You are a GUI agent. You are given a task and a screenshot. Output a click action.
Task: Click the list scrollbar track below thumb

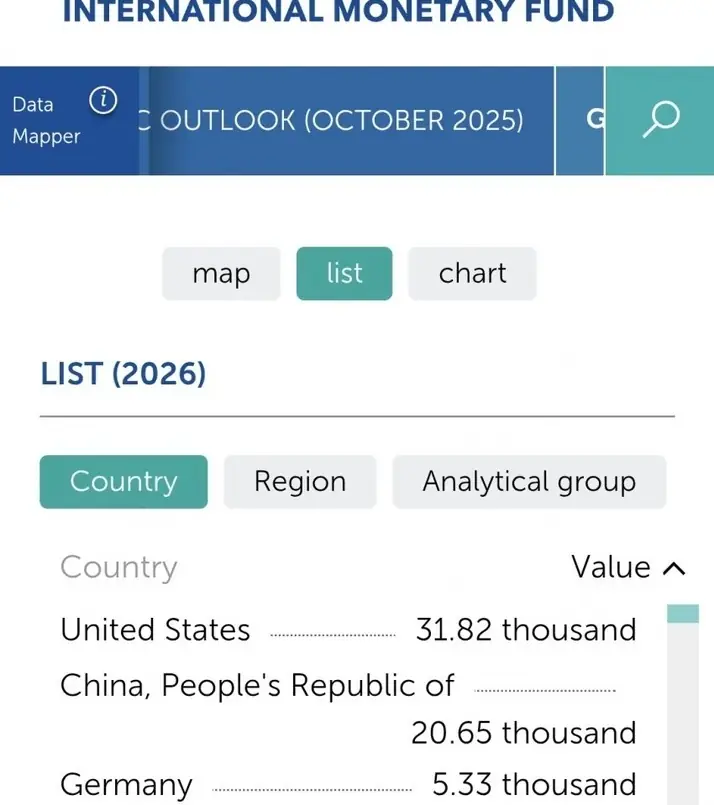(683, 714)
